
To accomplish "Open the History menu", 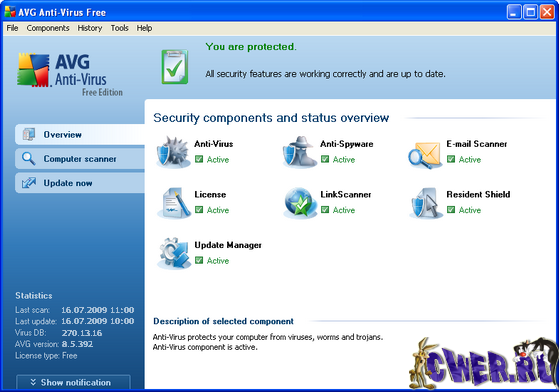I will pos(90,28).
